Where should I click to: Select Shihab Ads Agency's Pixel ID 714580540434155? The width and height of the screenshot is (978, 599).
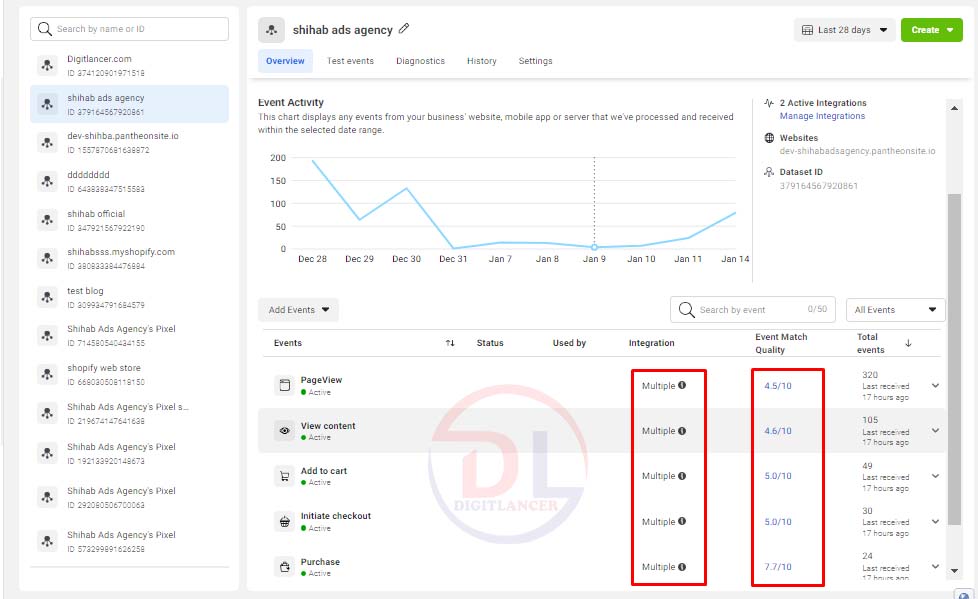[129, 336]
